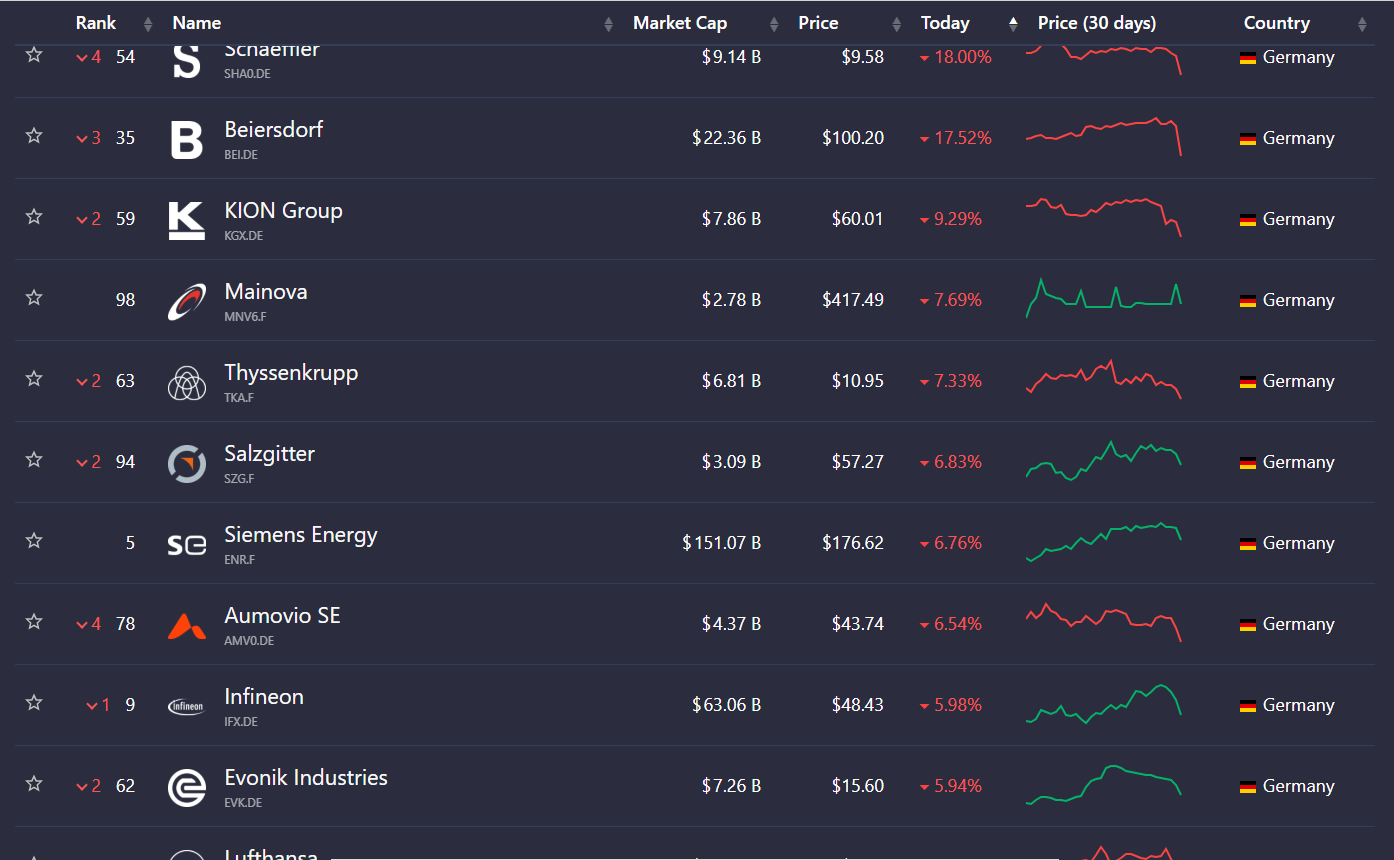Click the German flag in Mainova row

point(1248,301)
